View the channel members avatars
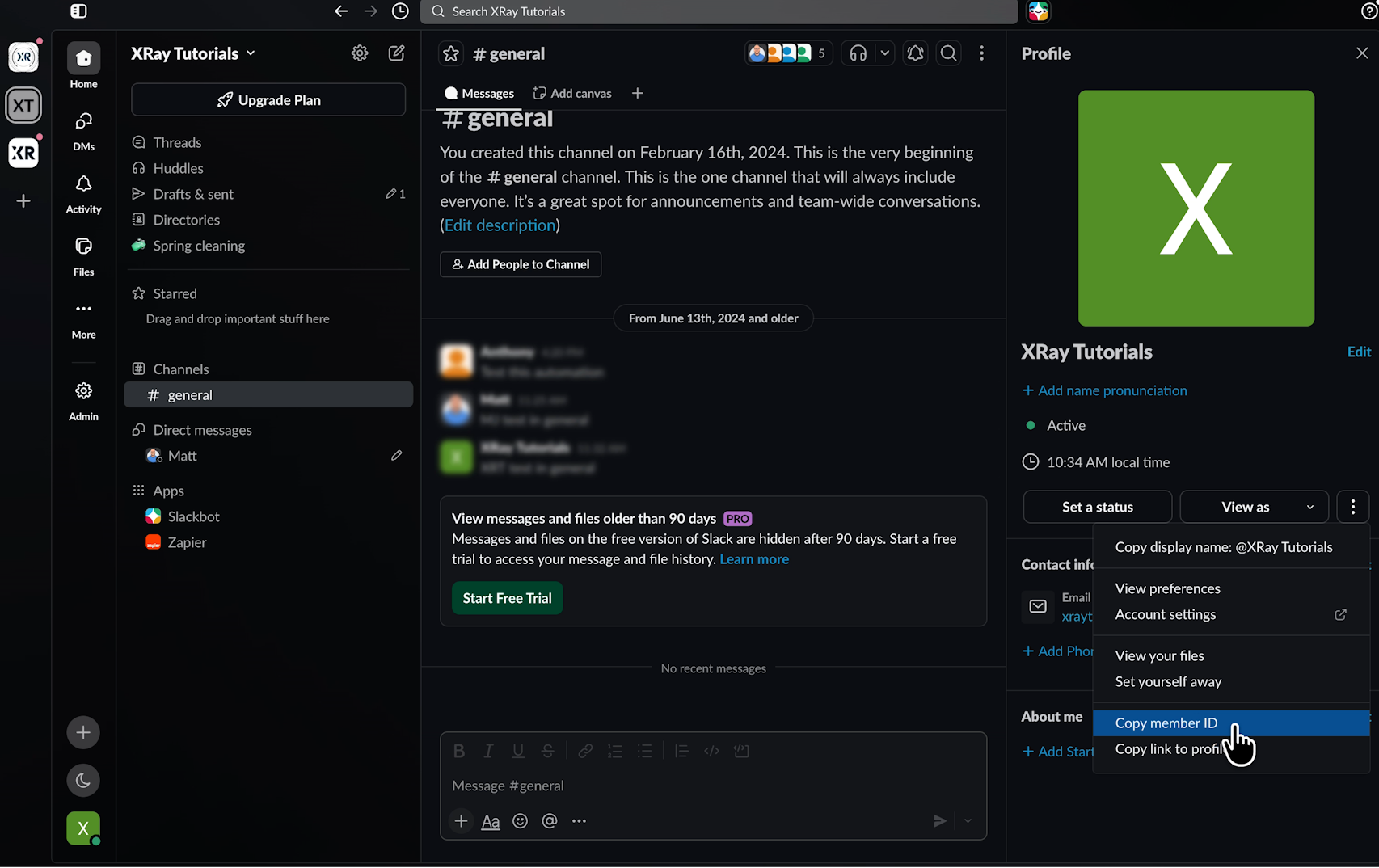The height and width of the screenshot is (868, 1379). pyautogui.click(x=788, y=53)
